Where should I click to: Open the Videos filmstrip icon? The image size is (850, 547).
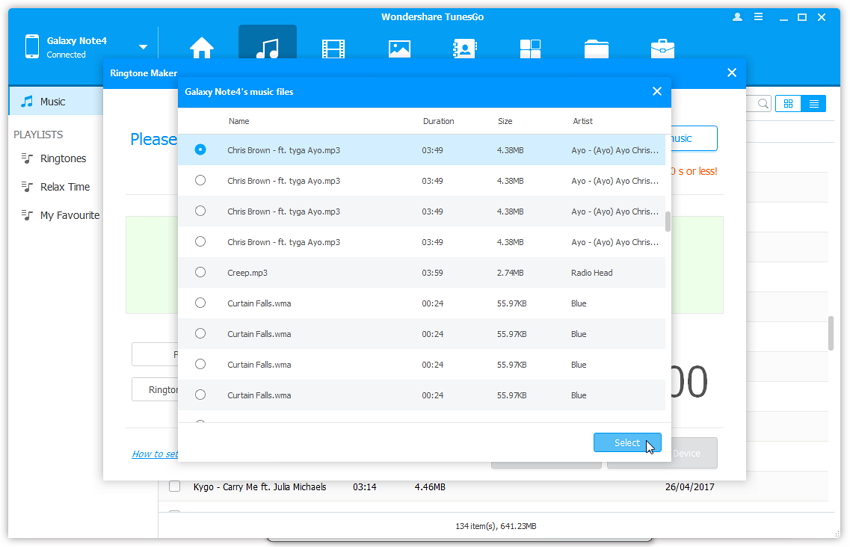pyautogui.click(x=333, y=48)
